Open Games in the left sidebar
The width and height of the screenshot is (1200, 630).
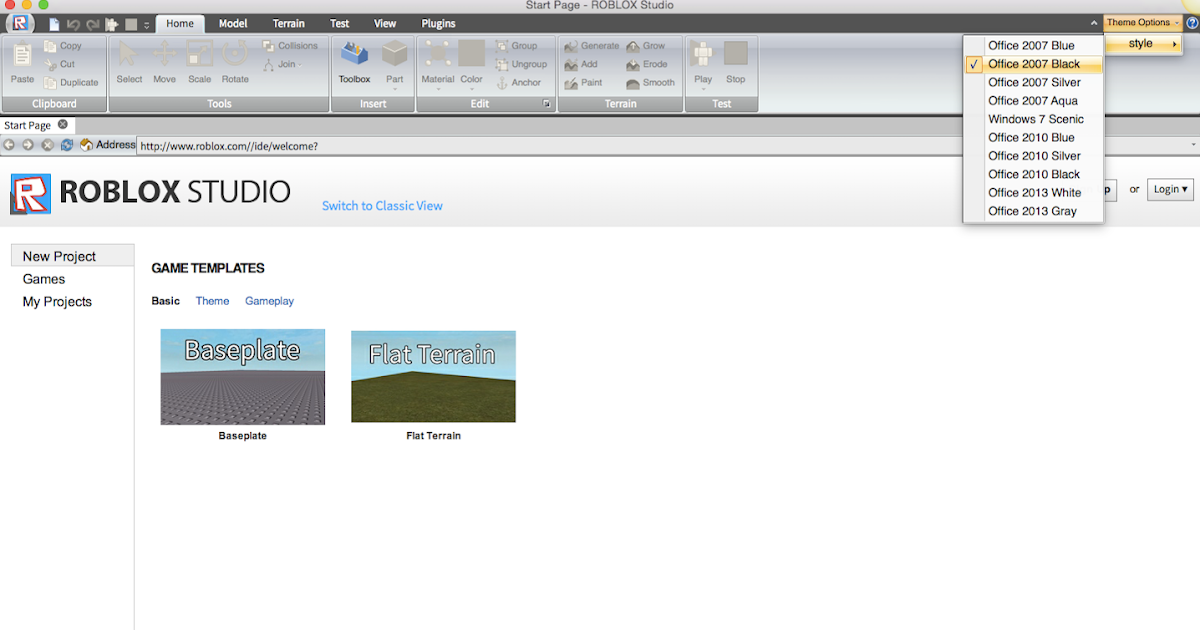click(44, 279)
